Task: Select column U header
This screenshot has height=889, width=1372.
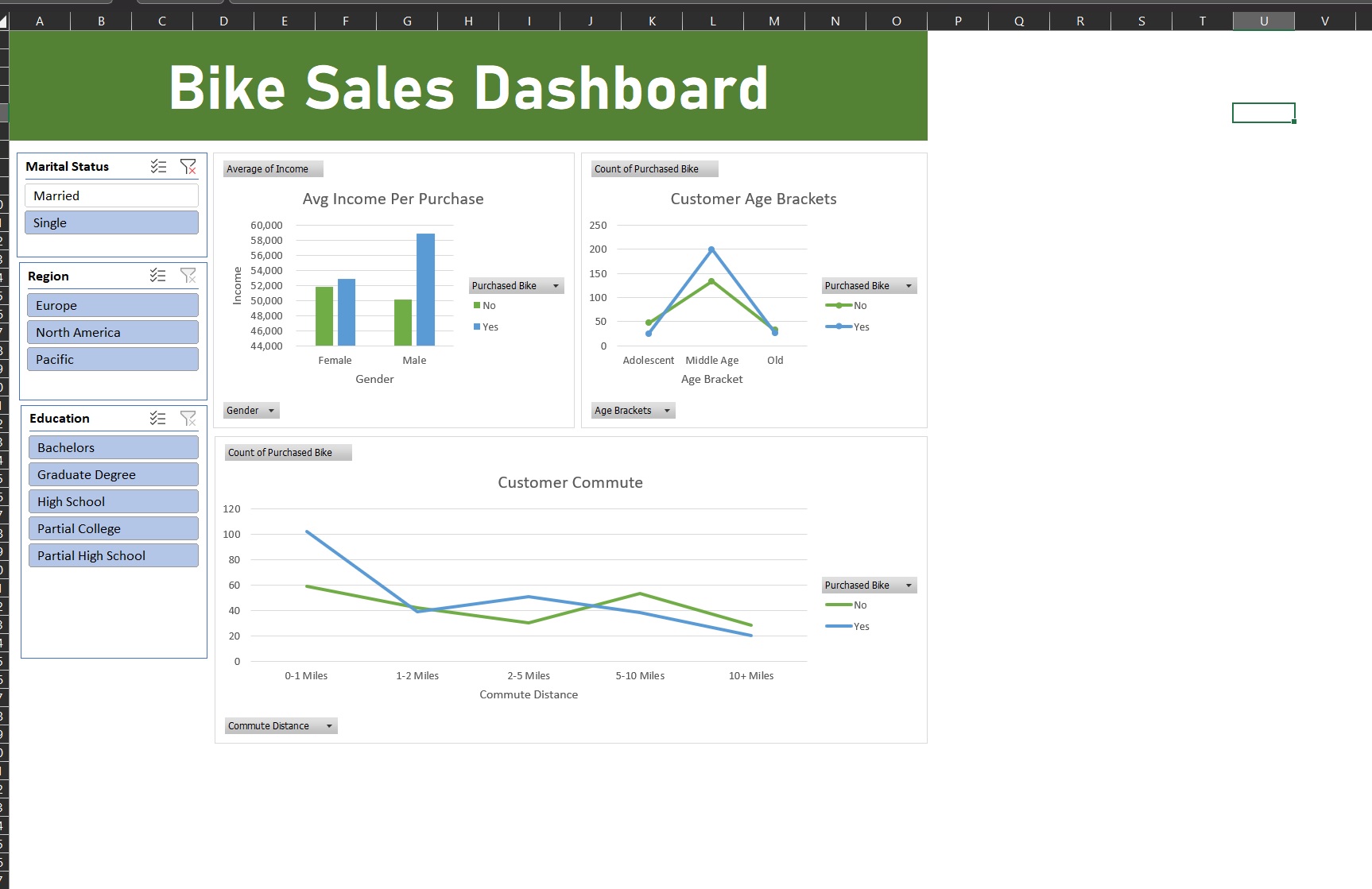Action: 1263,21
